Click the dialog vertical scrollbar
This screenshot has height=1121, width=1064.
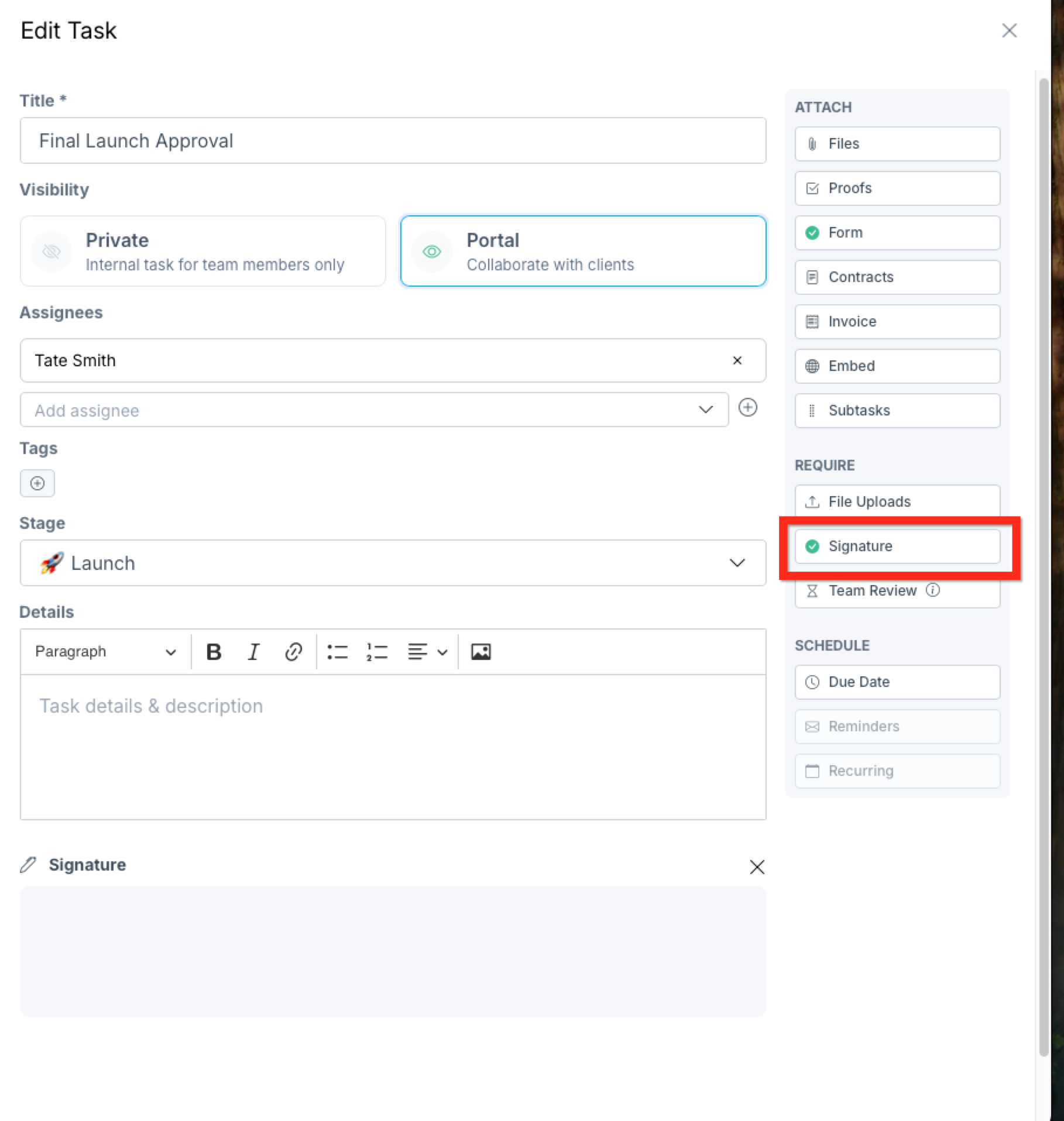[x=1044, y=566]
